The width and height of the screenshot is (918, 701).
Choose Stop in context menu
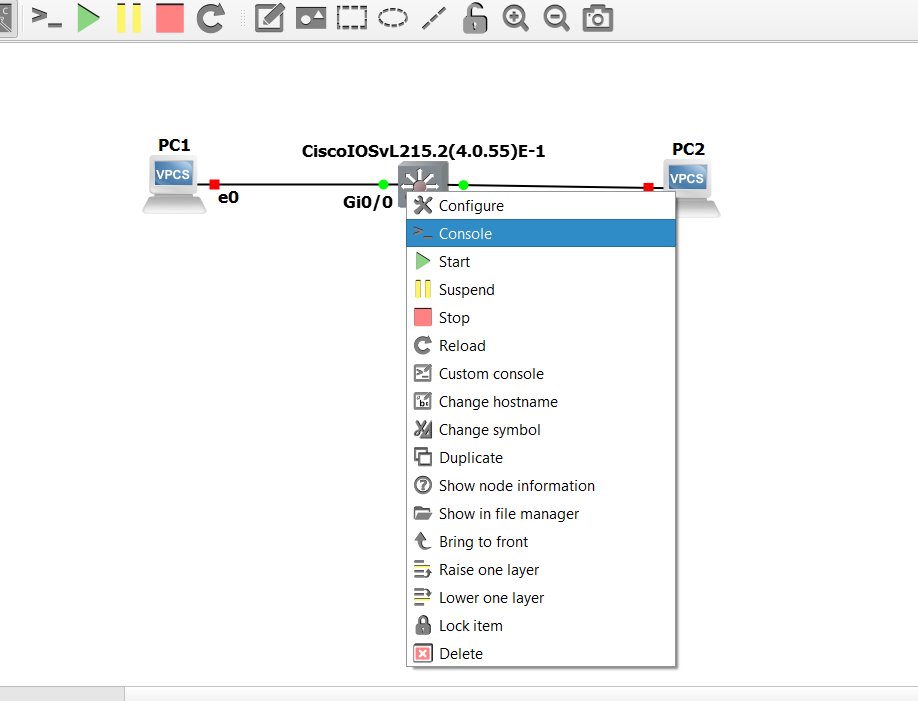(x=541, y=318)
